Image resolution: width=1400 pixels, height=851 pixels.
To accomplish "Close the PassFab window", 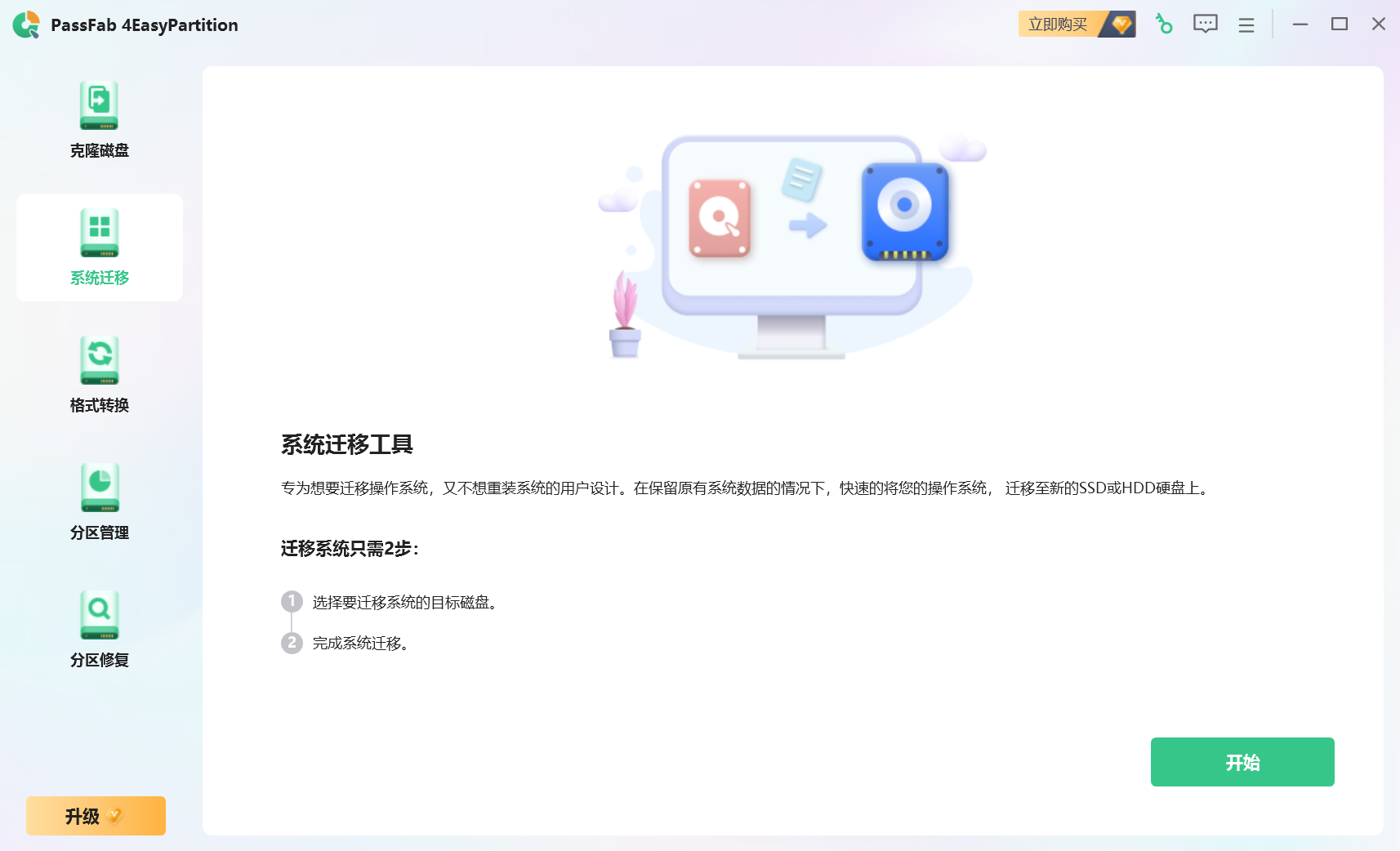I will (x=1379, y=25).
